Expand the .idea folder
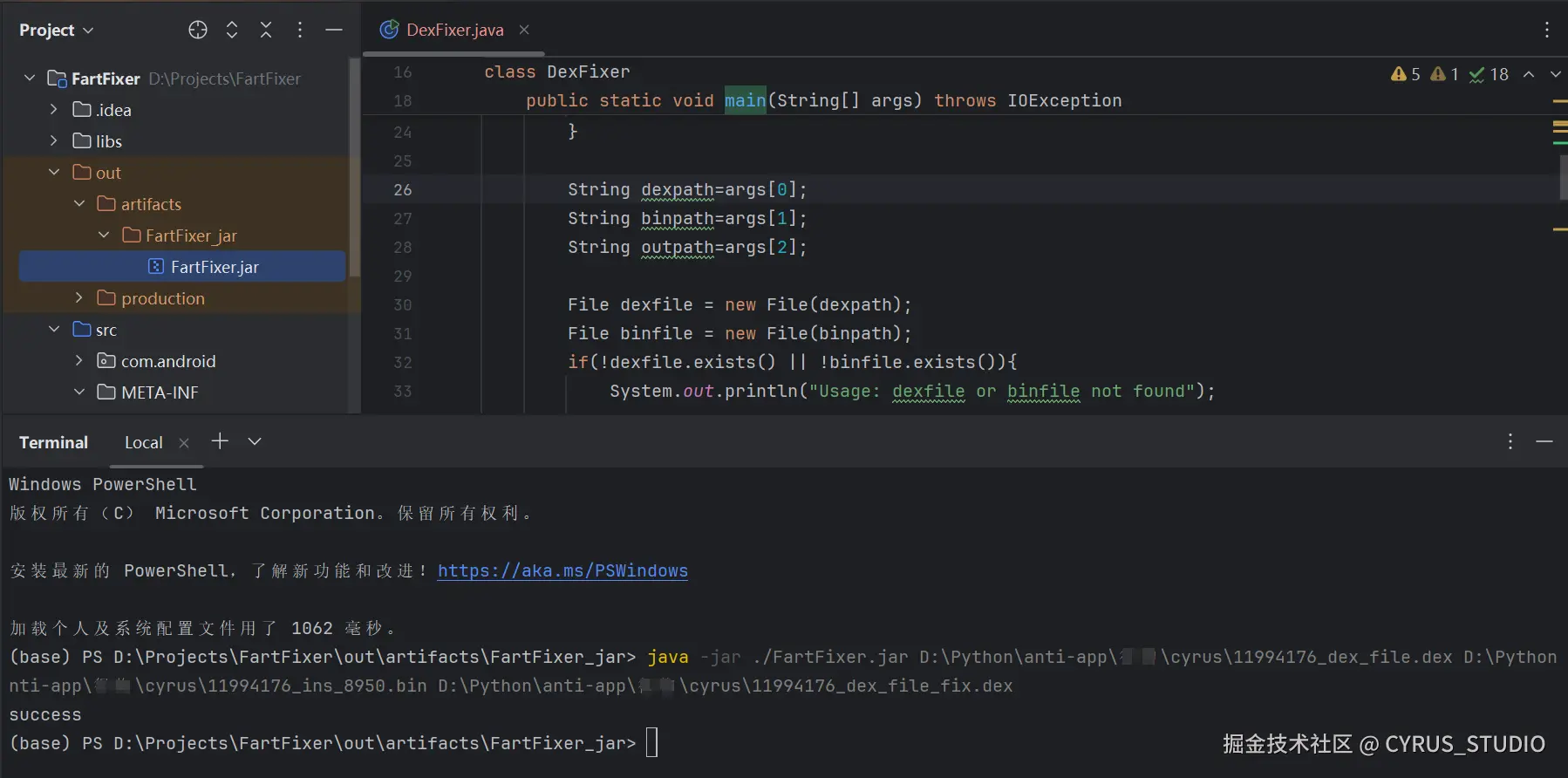Viewport: 1568px width, 778px height. [54, 110]
